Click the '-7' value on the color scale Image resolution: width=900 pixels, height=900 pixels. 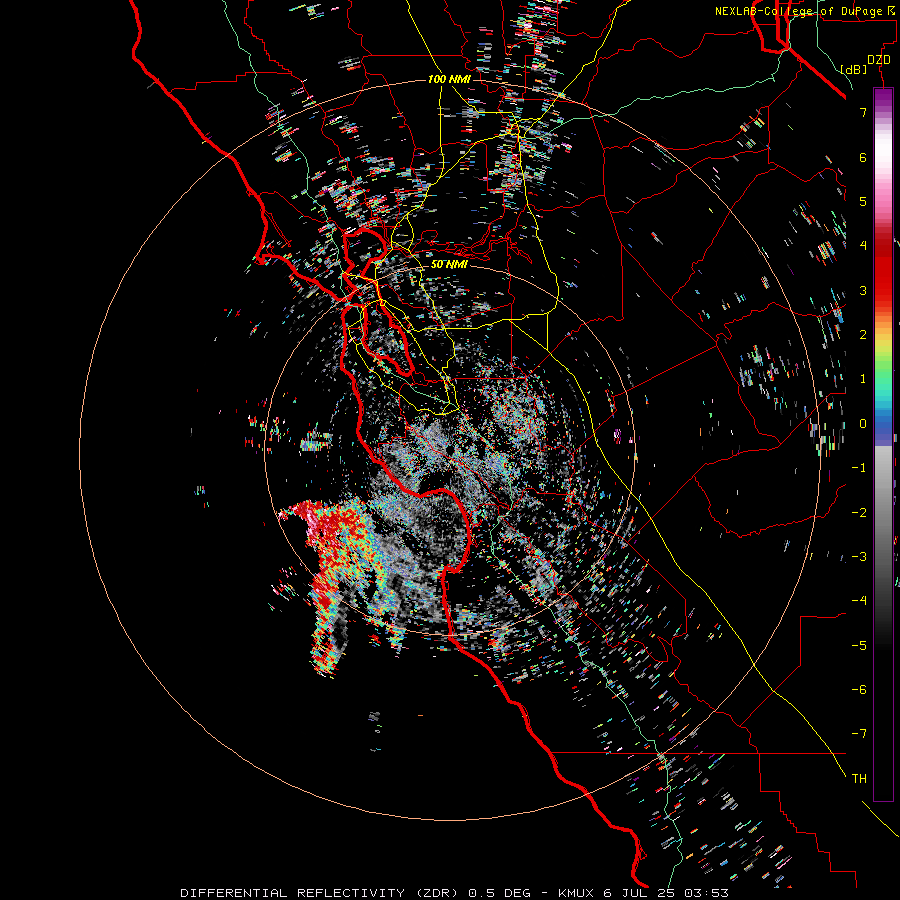point(859,734)
